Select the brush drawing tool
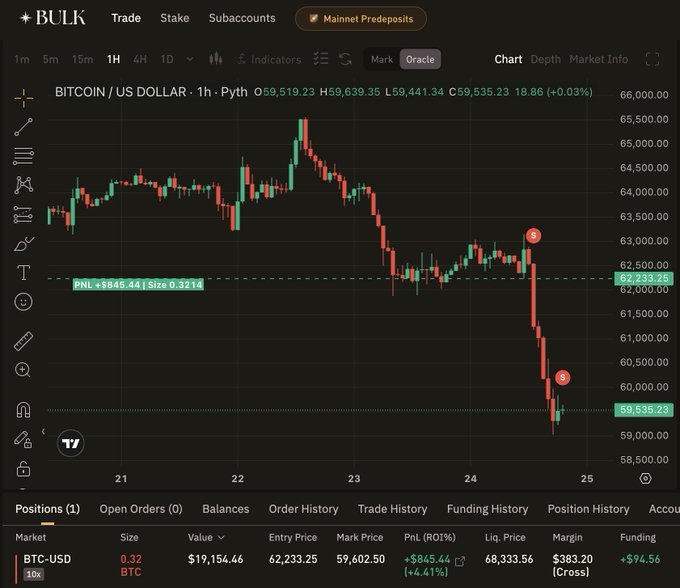Viewport: 680px width, 588px height. [23, 244]
